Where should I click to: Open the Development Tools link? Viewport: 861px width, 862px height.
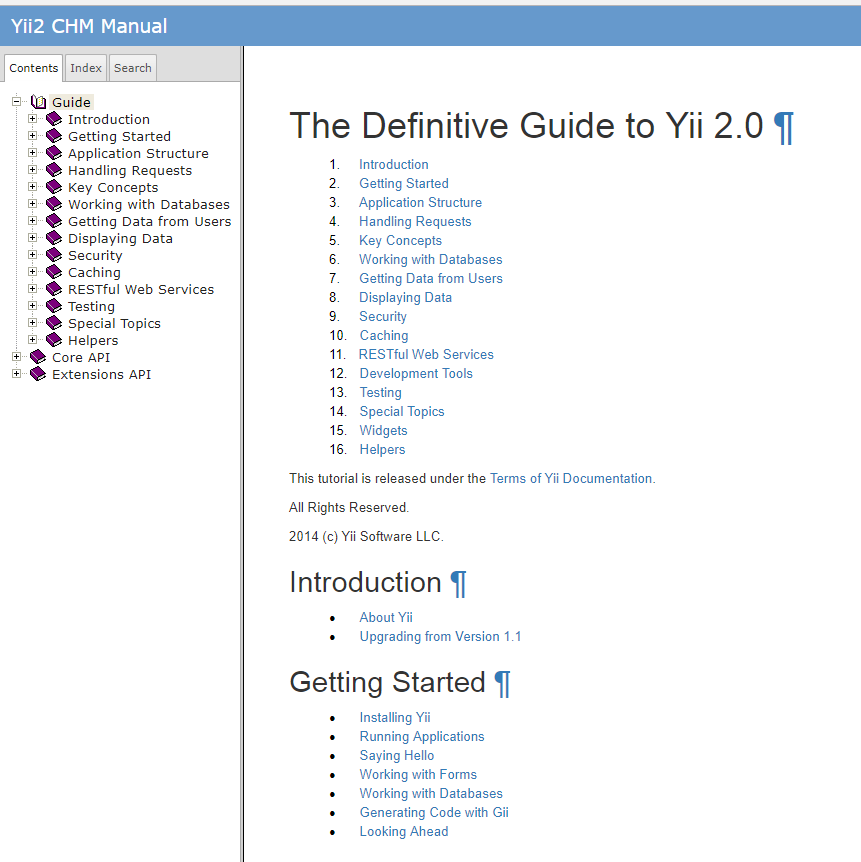416,373
